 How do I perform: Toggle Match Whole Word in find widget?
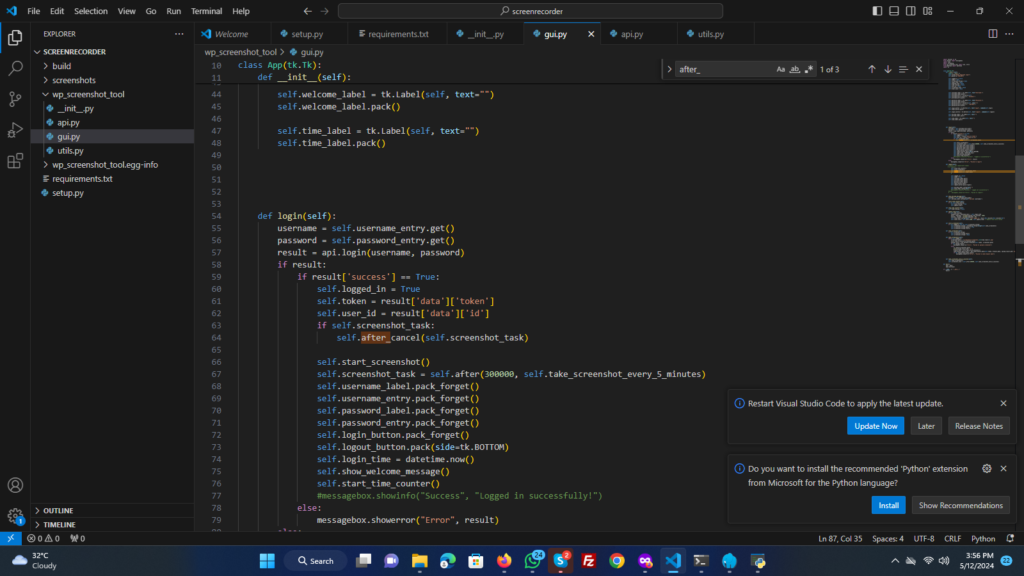click(x=795, y=69)
